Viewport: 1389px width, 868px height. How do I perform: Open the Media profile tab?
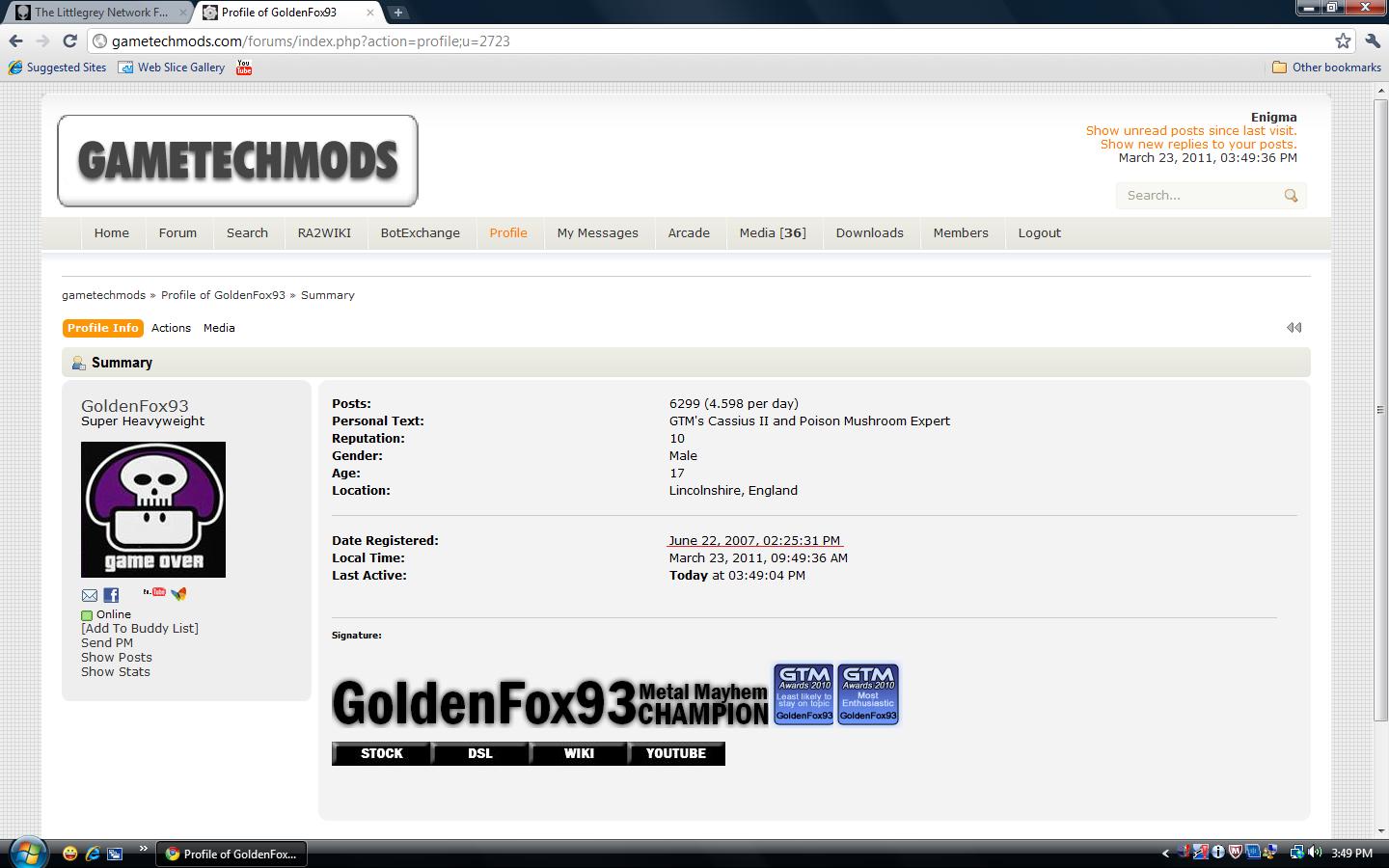click(219, 328)
